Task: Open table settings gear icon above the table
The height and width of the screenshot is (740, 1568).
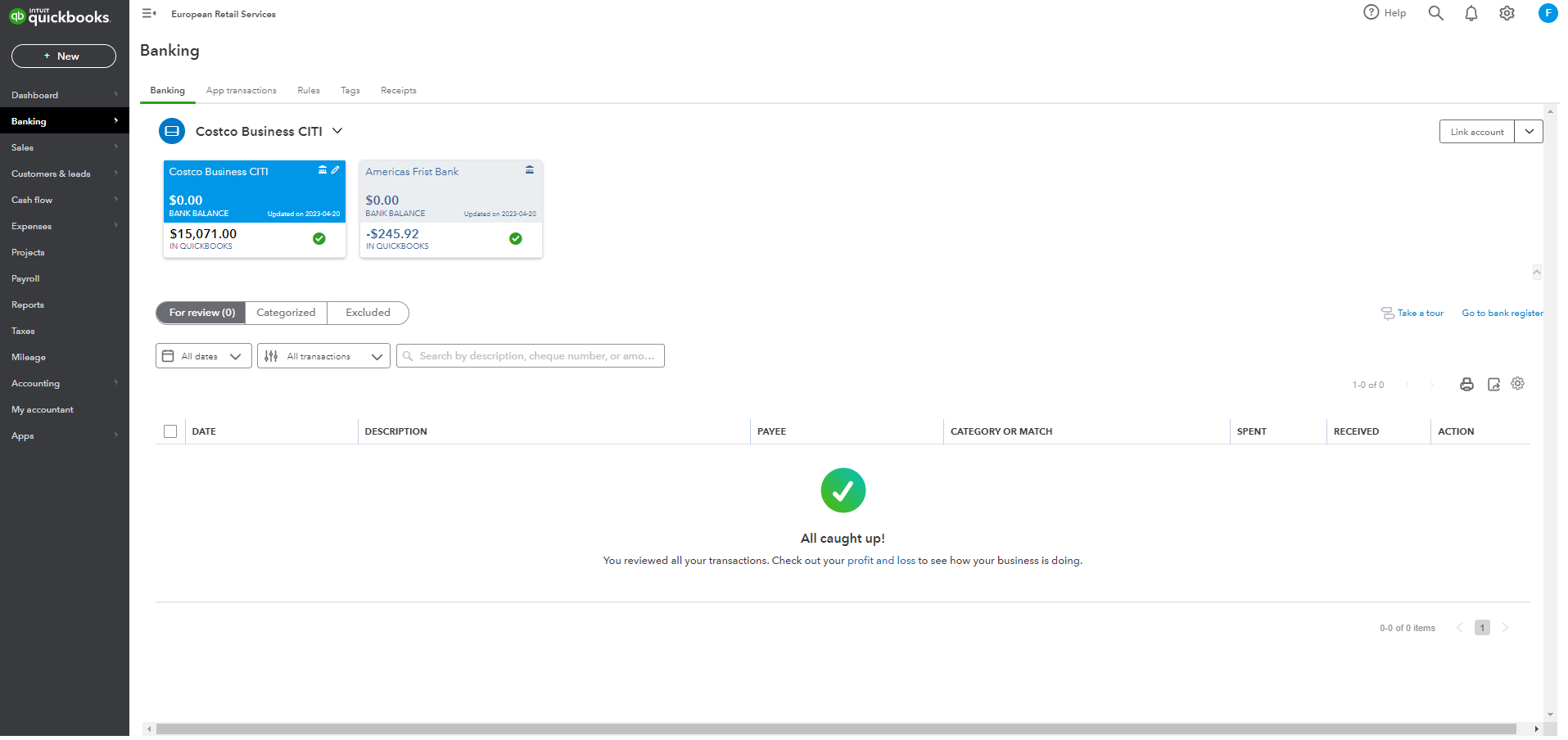Action: click(x=1518, y=383)
